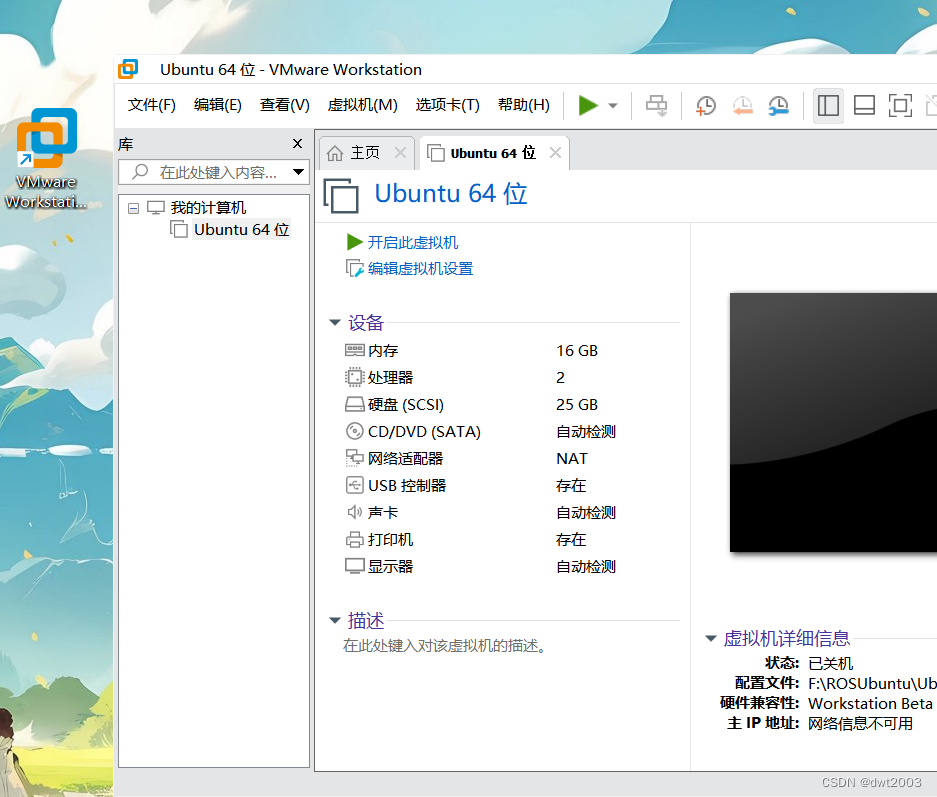Click the 处理器 processor device icon
937x797 pixels.
(x=354, y=377)
